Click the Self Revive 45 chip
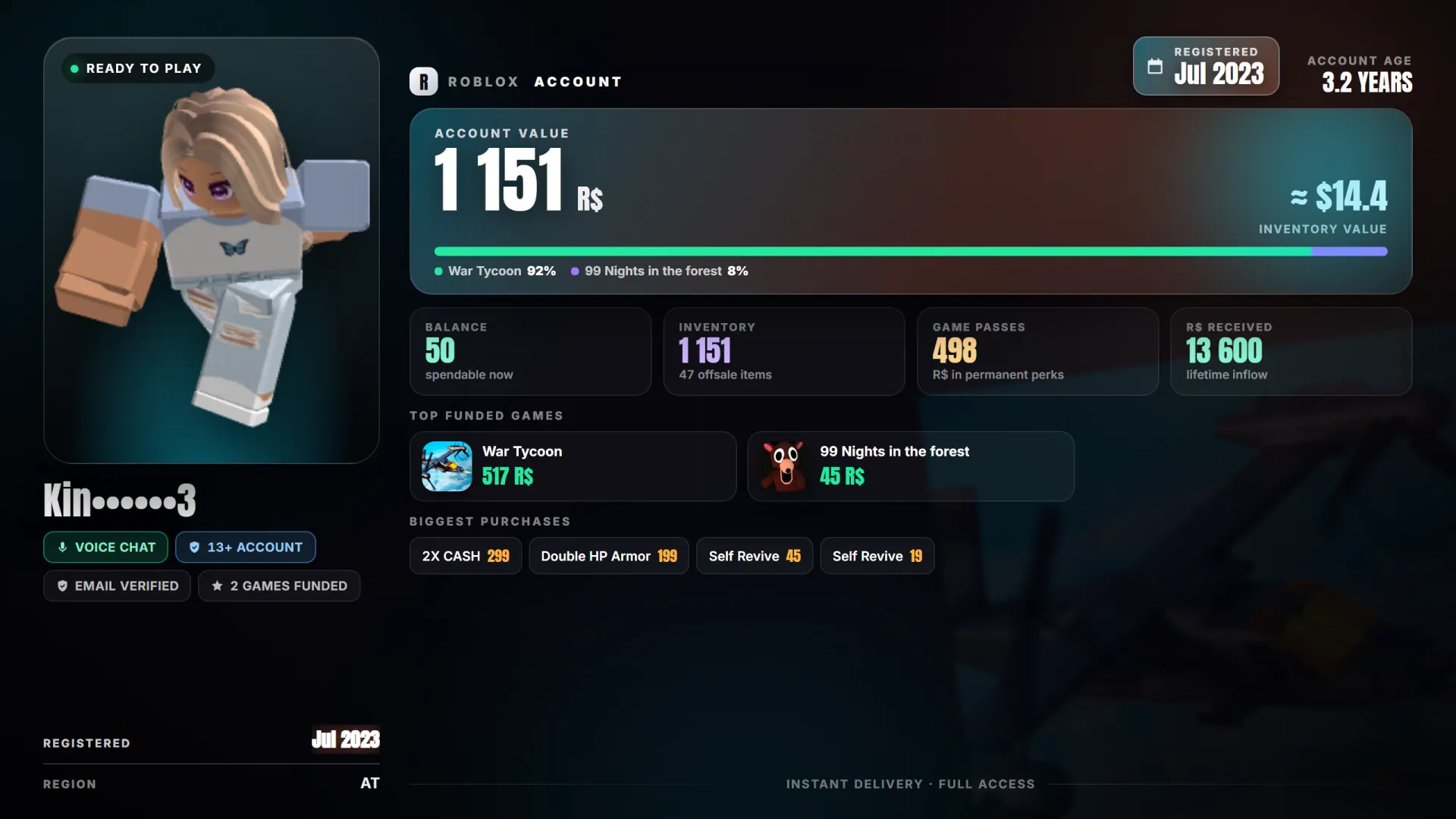Screen dimensions: 1456x819 (x=755, y=556)
